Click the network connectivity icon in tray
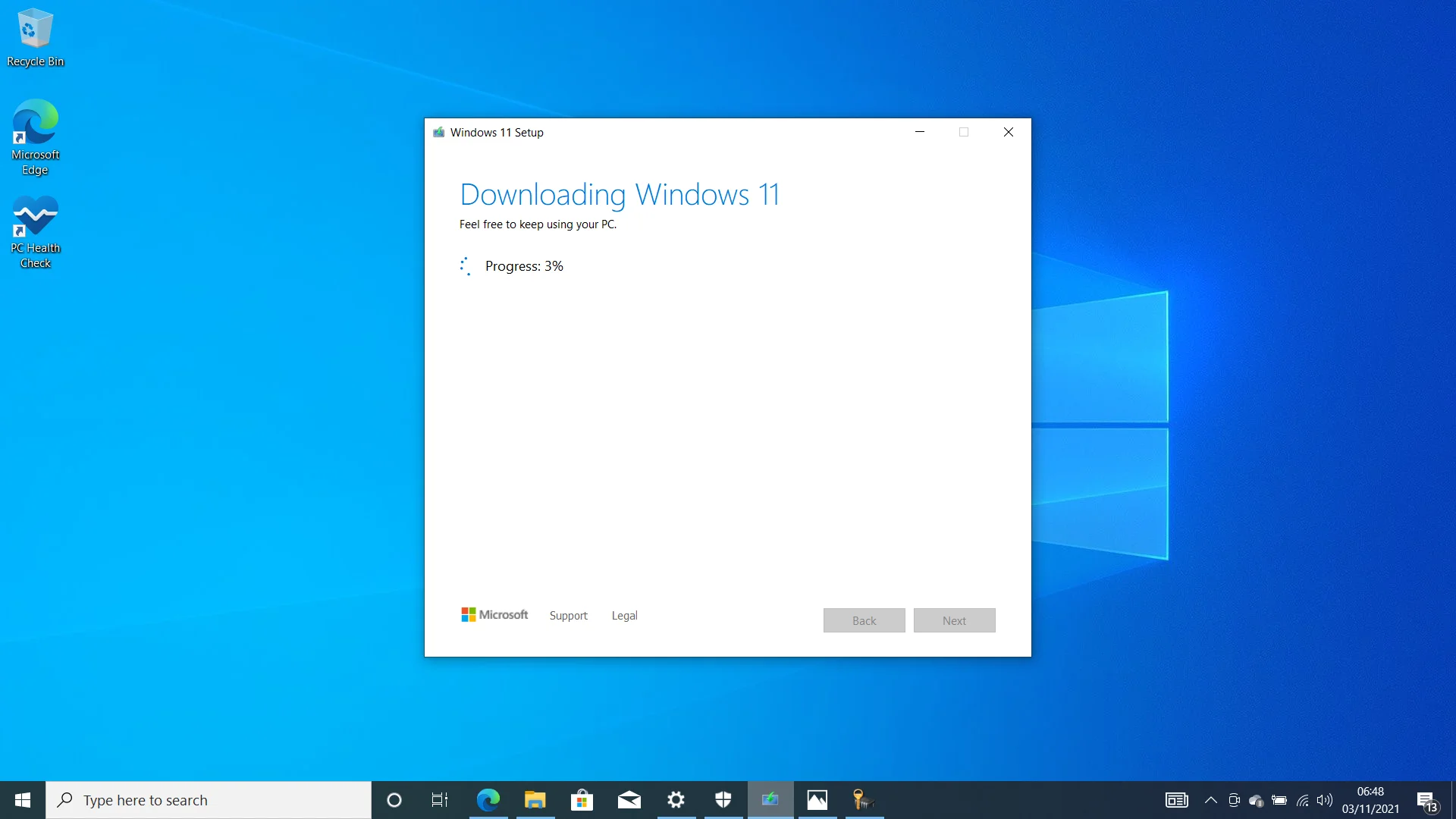 click(x=1301, y=799)
